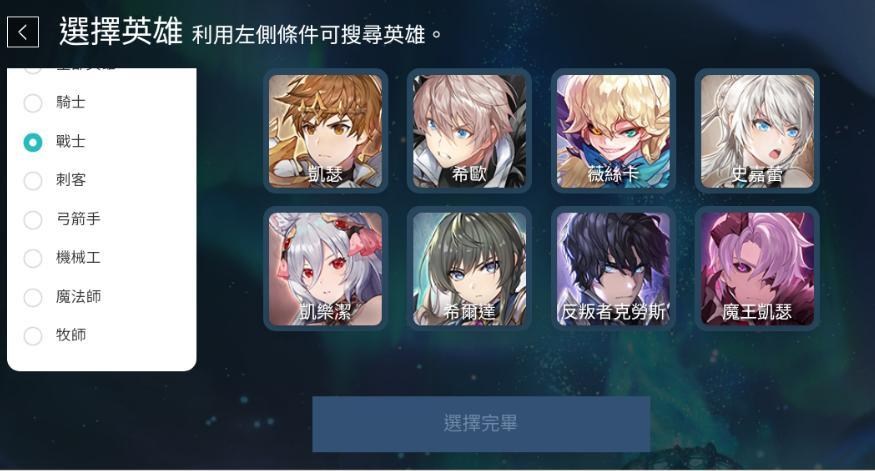Click the 戰士 filter label text
875x471 pixels.
pyautogui.click(x=71, y=142)
